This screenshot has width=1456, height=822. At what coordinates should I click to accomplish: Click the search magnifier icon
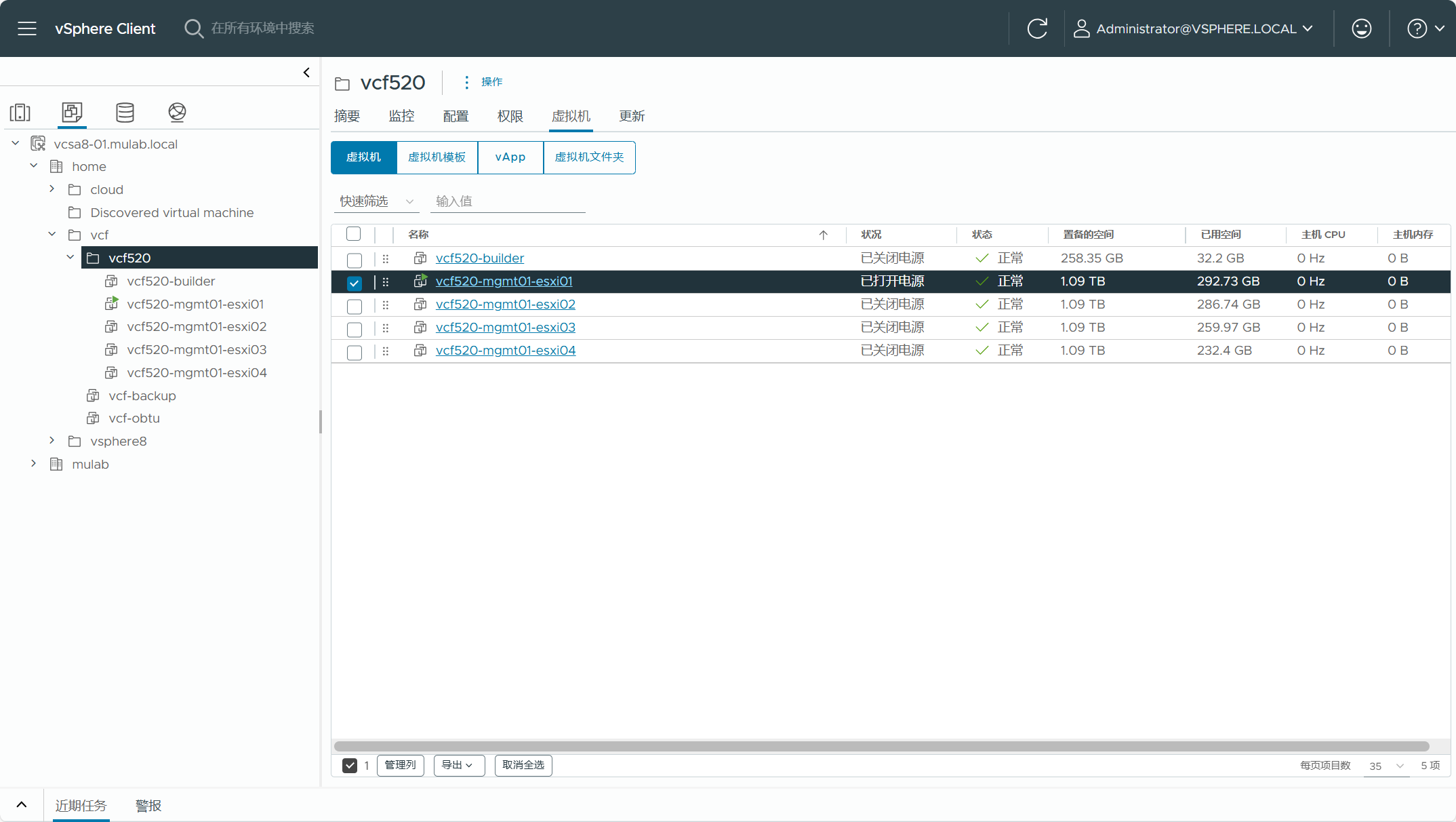(193, 28)
